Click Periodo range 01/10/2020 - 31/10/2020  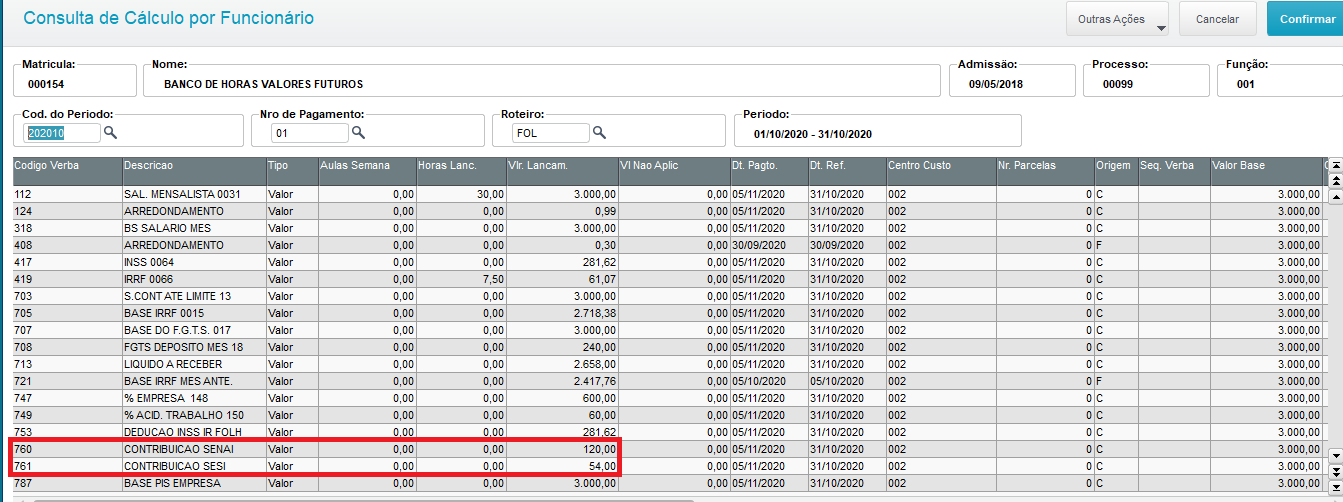[x=814, y=134]
